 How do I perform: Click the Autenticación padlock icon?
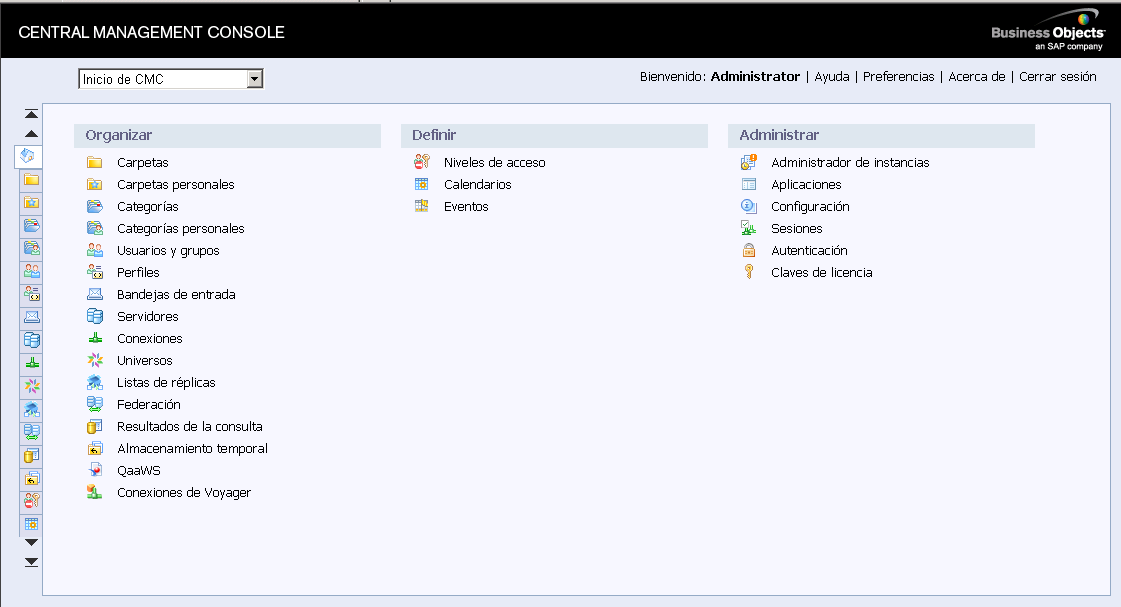pos(749,251)
